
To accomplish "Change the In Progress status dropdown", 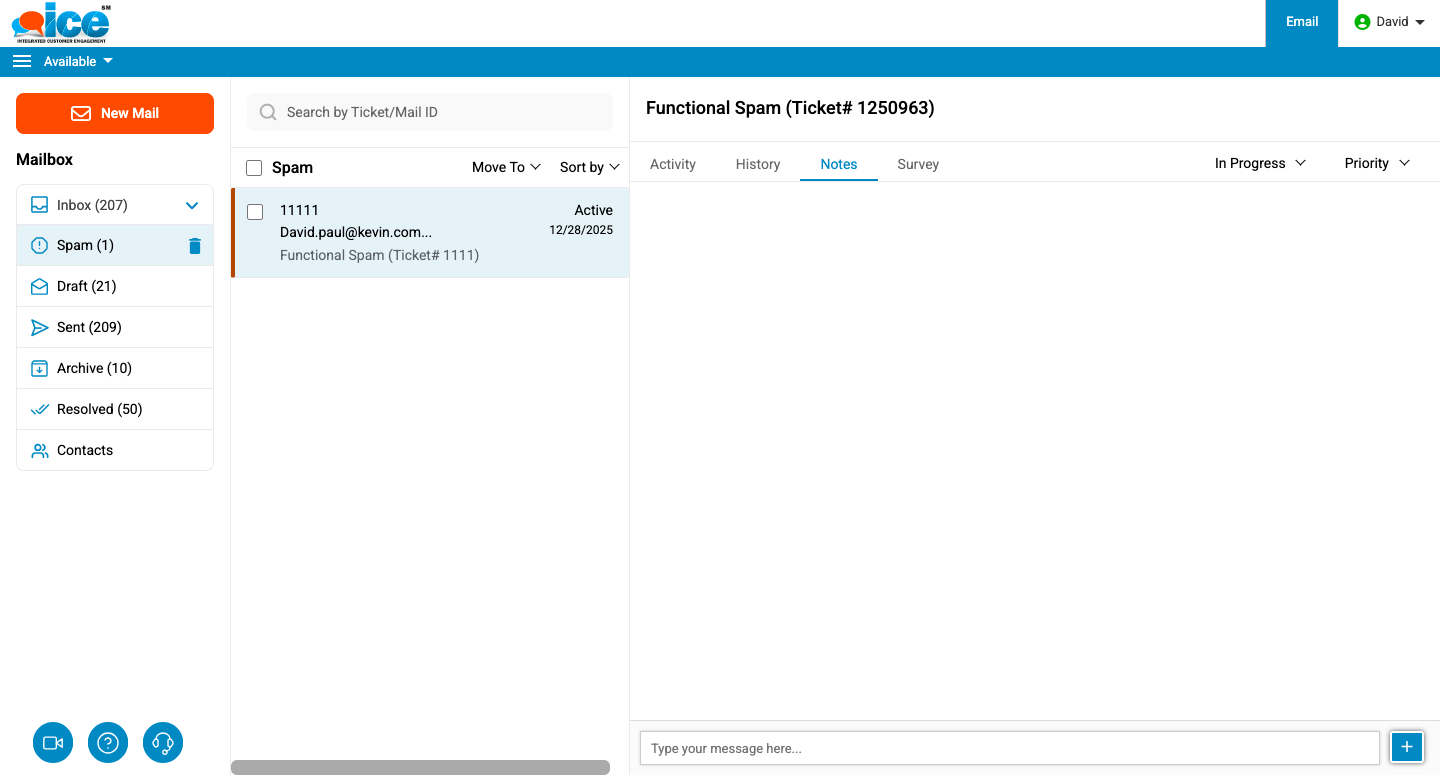I will [x=1260, y=163].
